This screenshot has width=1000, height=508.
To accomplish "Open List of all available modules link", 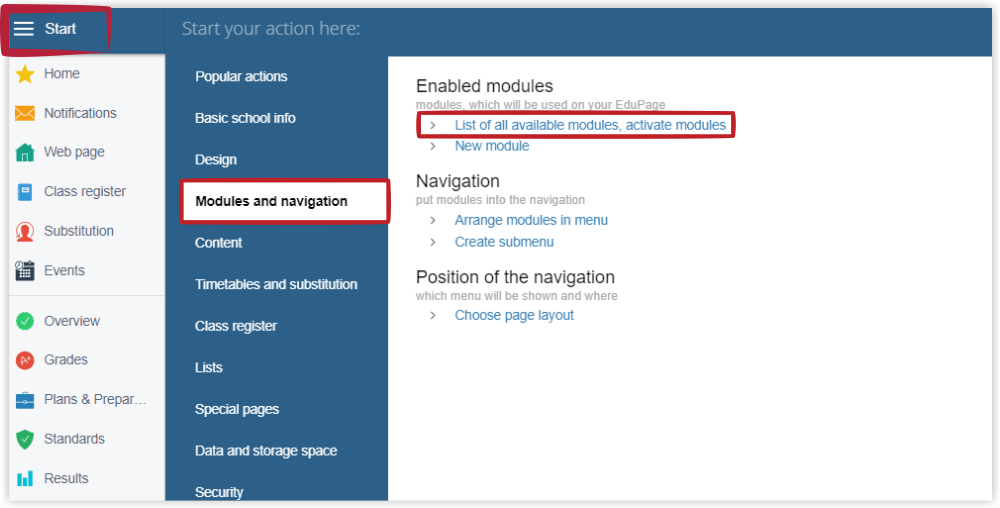I will click(590, 125).
